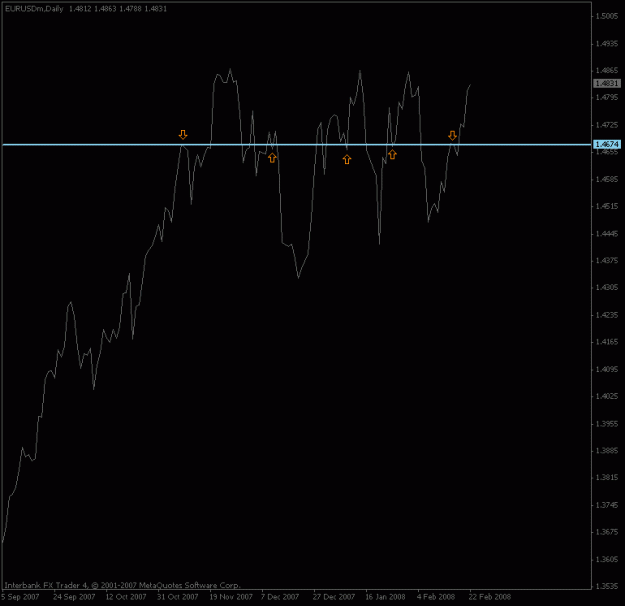Screen dimensions: 625x606
Task: Click the 1.4025 price axis label
Action: pyautogui.click(x=607, y=396)
